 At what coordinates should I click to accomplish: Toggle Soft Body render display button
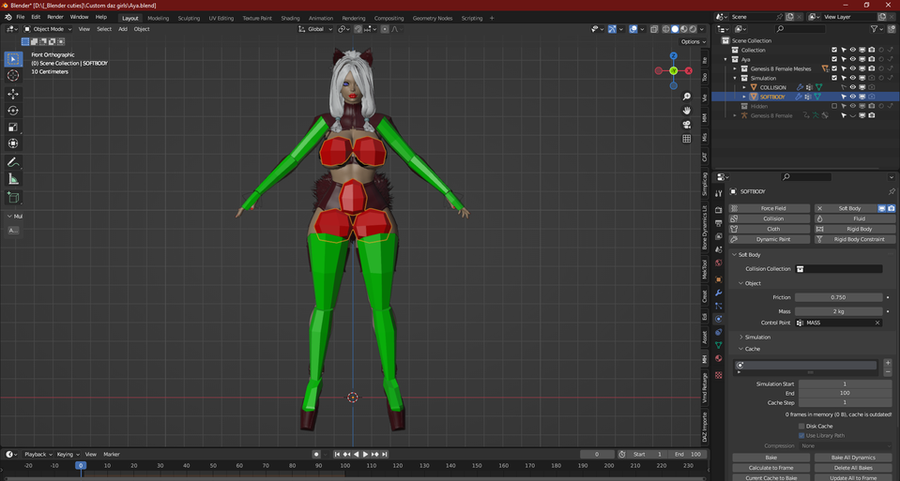tap(891, 208)
